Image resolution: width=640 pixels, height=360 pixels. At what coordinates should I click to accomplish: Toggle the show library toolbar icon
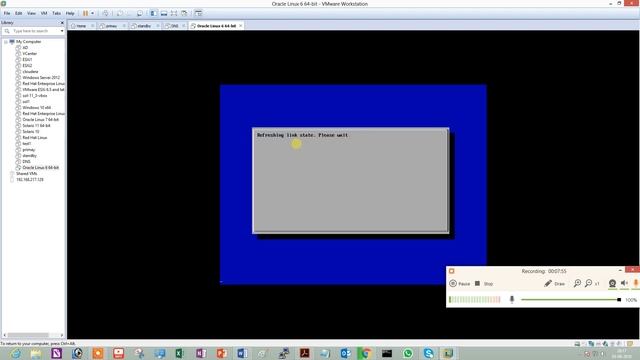point(153,13)
